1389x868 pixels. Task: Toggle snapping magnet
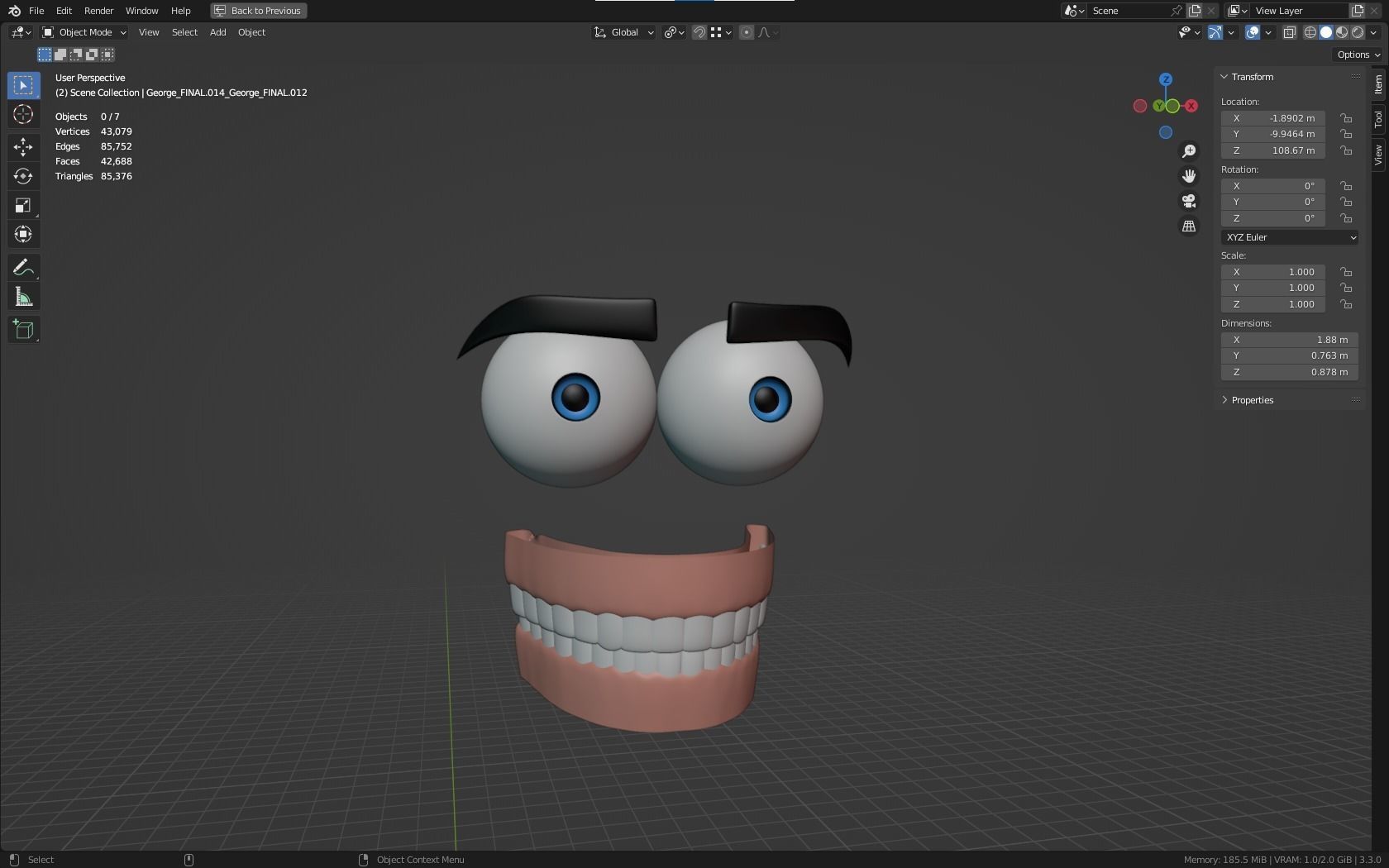(699, 32)
